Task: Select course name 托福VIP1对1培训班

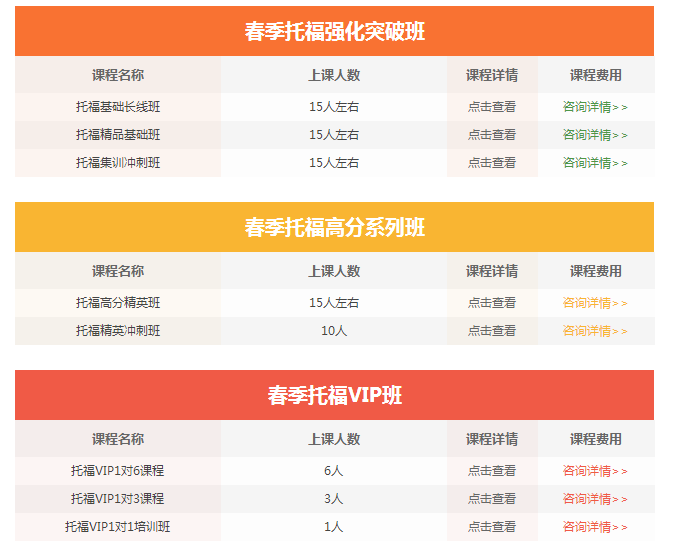Action: pos(118,527)
